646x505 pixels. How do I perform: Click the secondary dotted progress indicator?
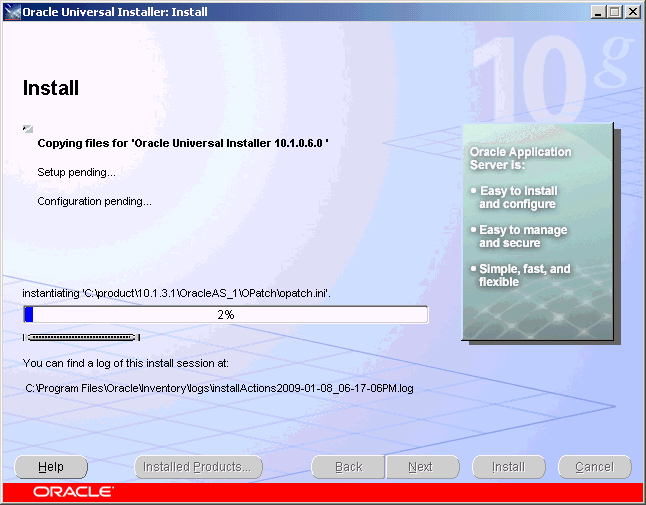coord(82,337)
